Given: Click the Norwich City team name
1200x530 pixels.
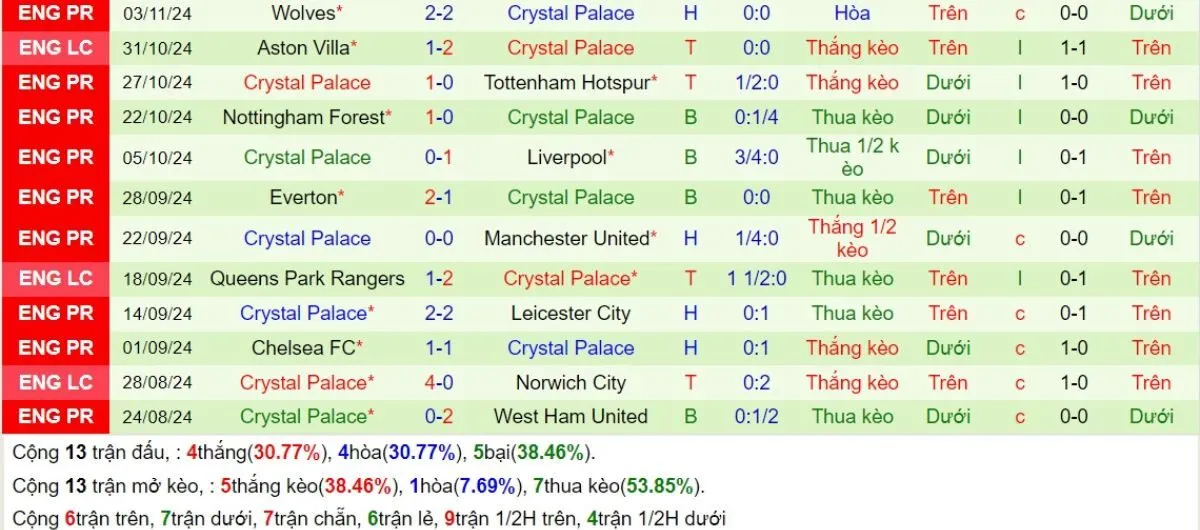Looking at the screenshot, I should tap(570, 382).
